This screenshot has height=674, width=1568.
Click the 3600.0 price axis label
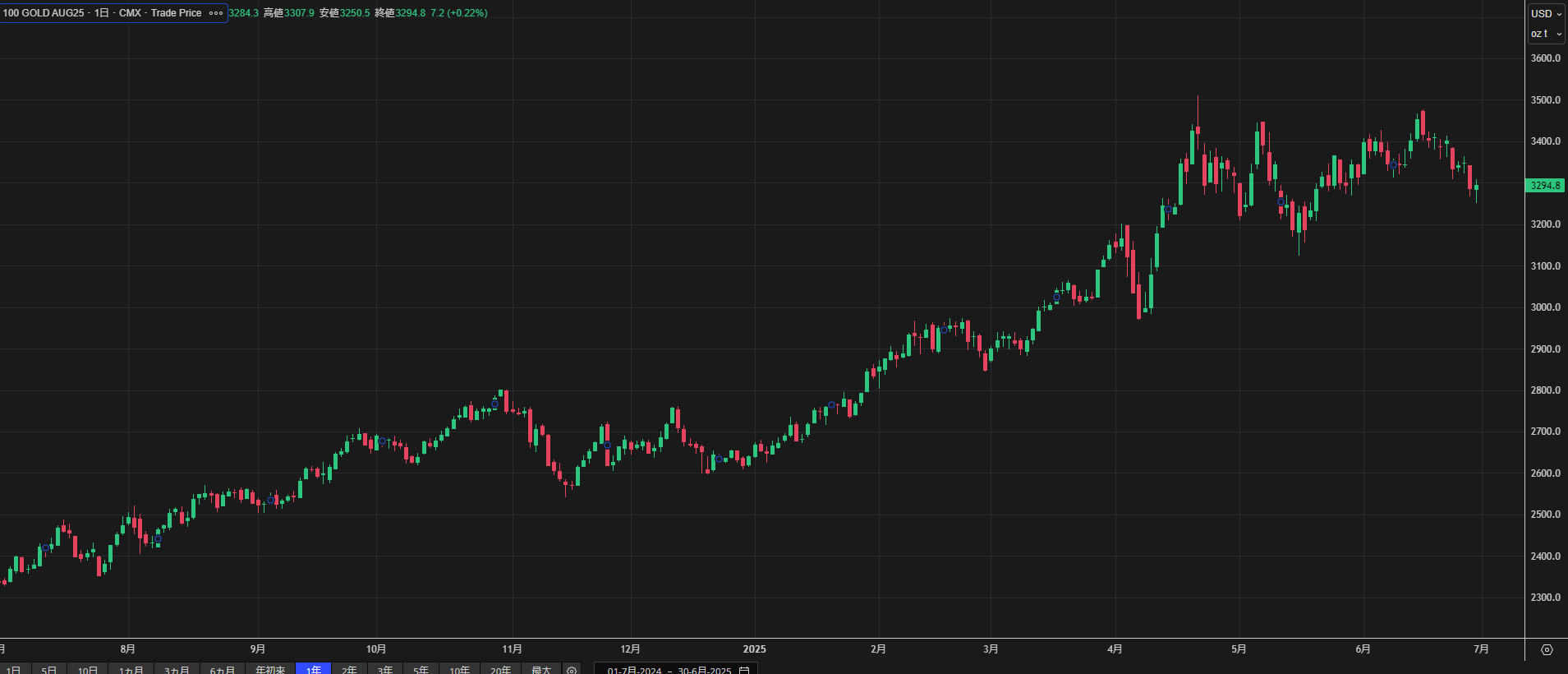(x=1546, y=58)
